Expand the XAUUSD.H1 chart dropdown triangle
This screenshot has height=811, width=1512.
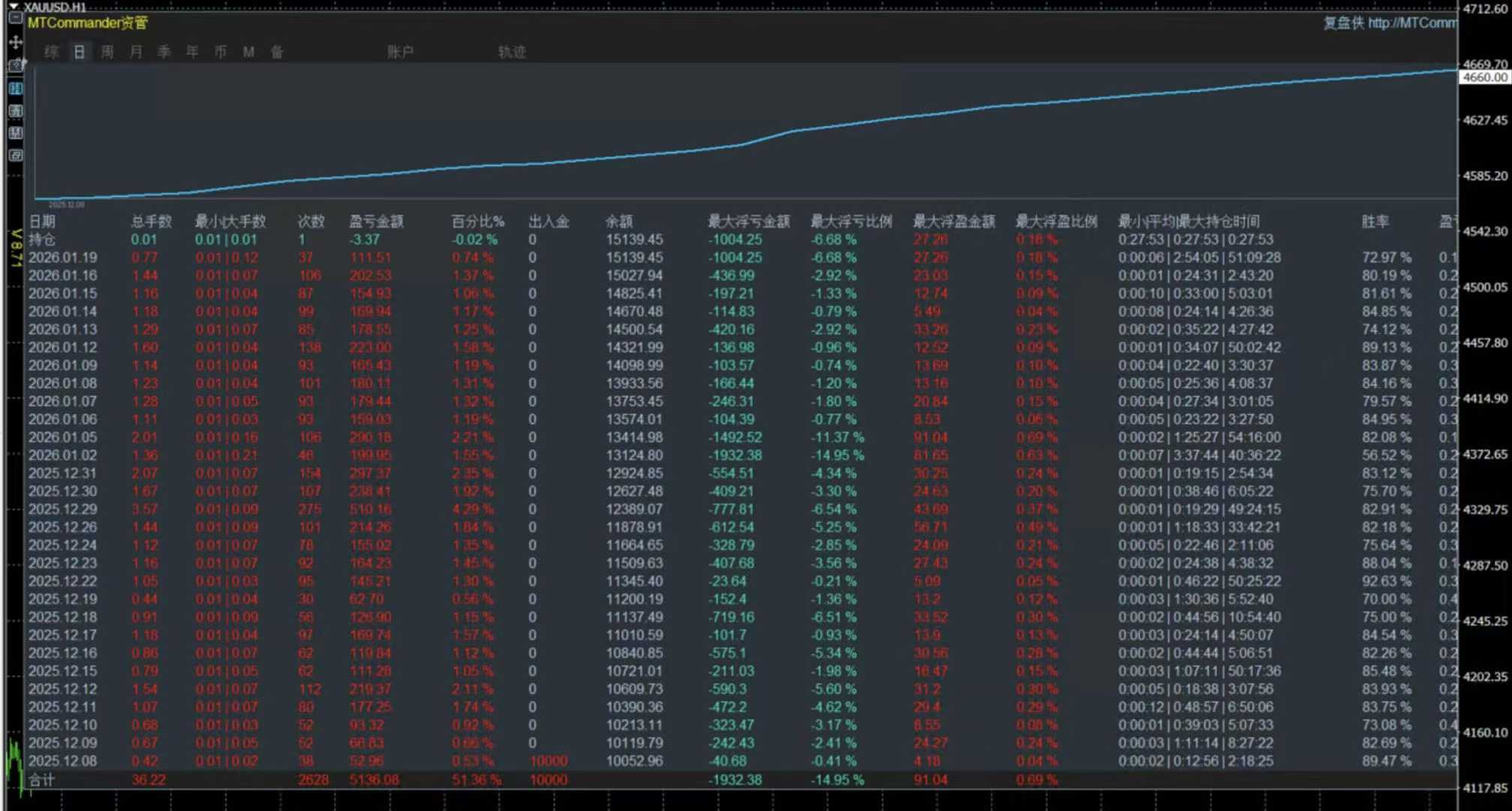click(14, 7)
